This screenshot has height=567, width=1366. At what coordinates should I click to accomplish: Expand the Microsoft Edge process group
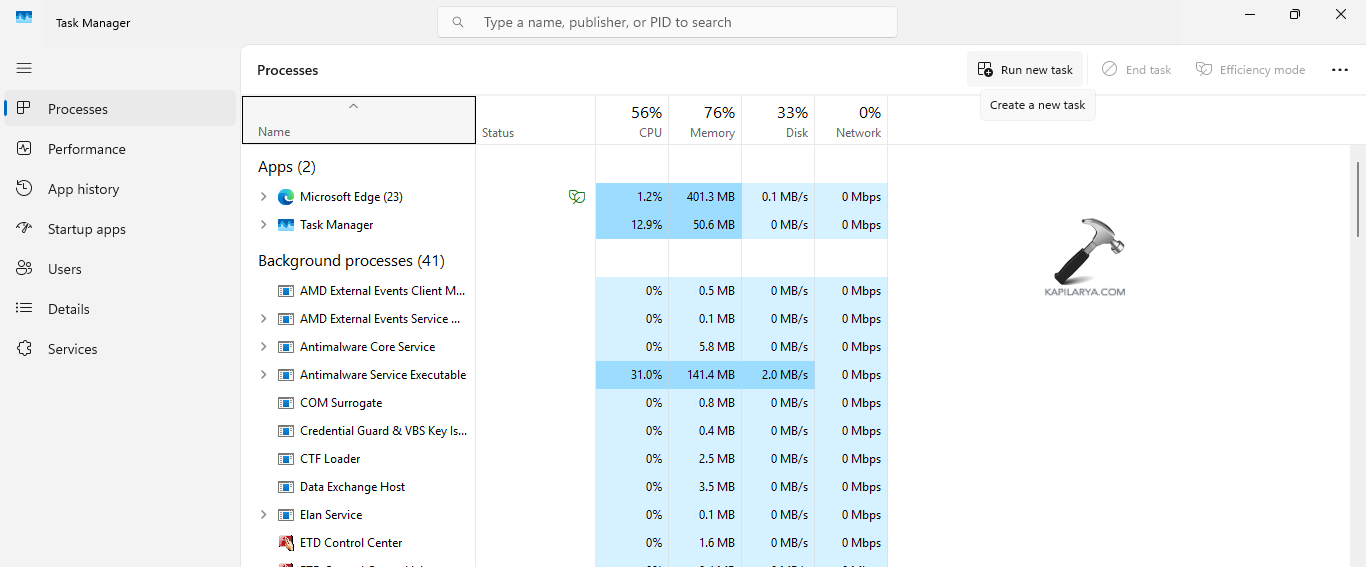click(264, 197)
